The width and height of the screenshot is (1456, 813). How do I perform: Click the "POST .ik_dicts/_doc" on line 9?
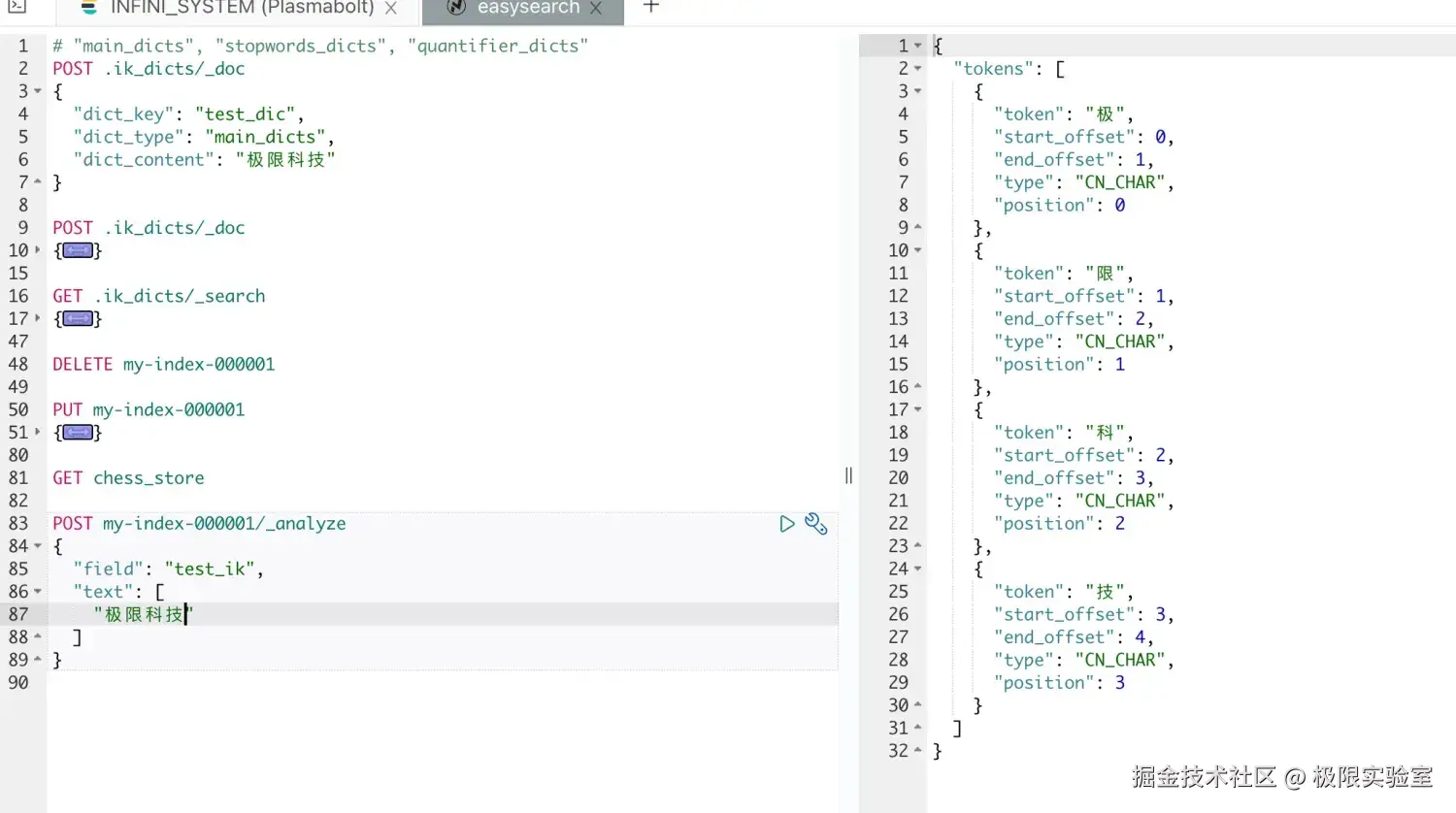click(149, 228)
